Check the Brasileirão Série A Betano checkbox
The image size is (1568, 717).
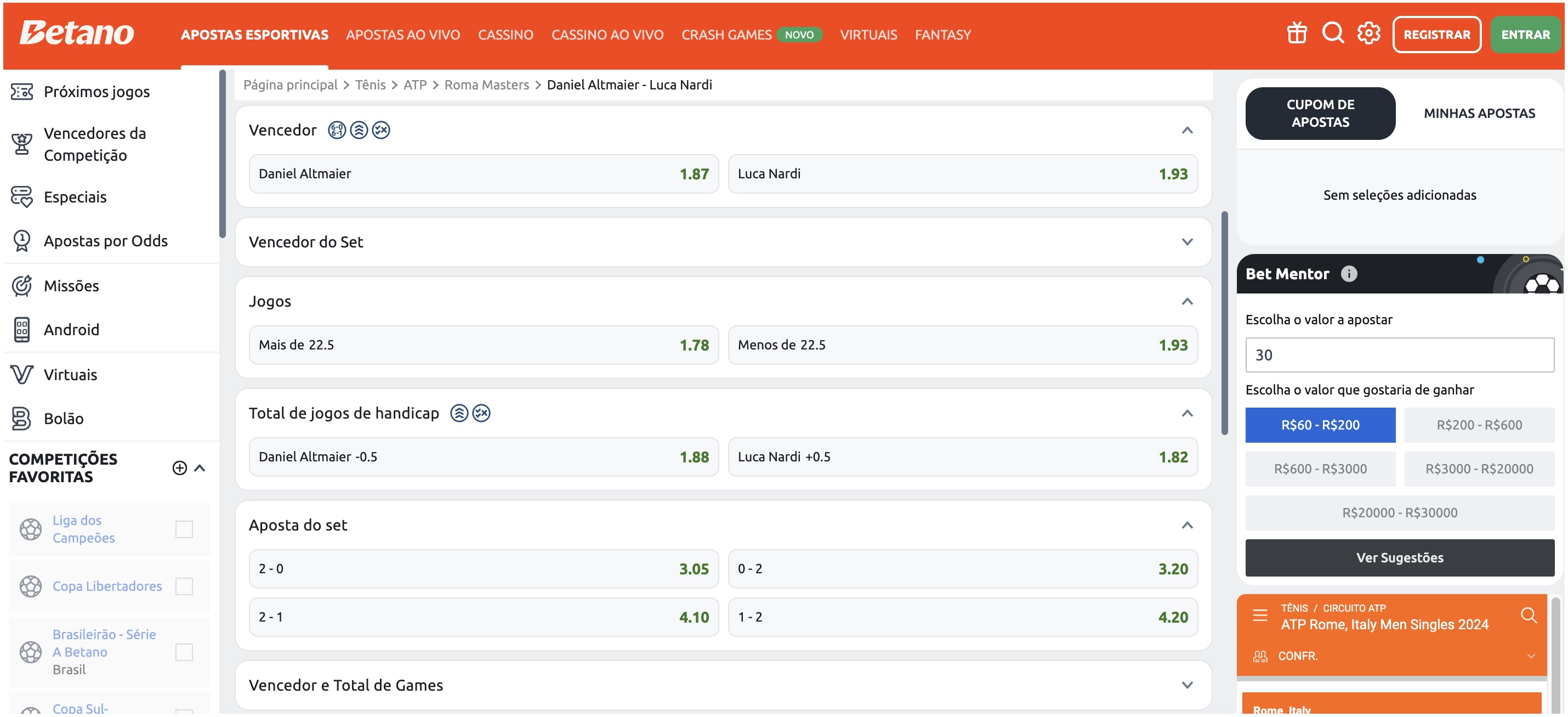tap(184, 652)
